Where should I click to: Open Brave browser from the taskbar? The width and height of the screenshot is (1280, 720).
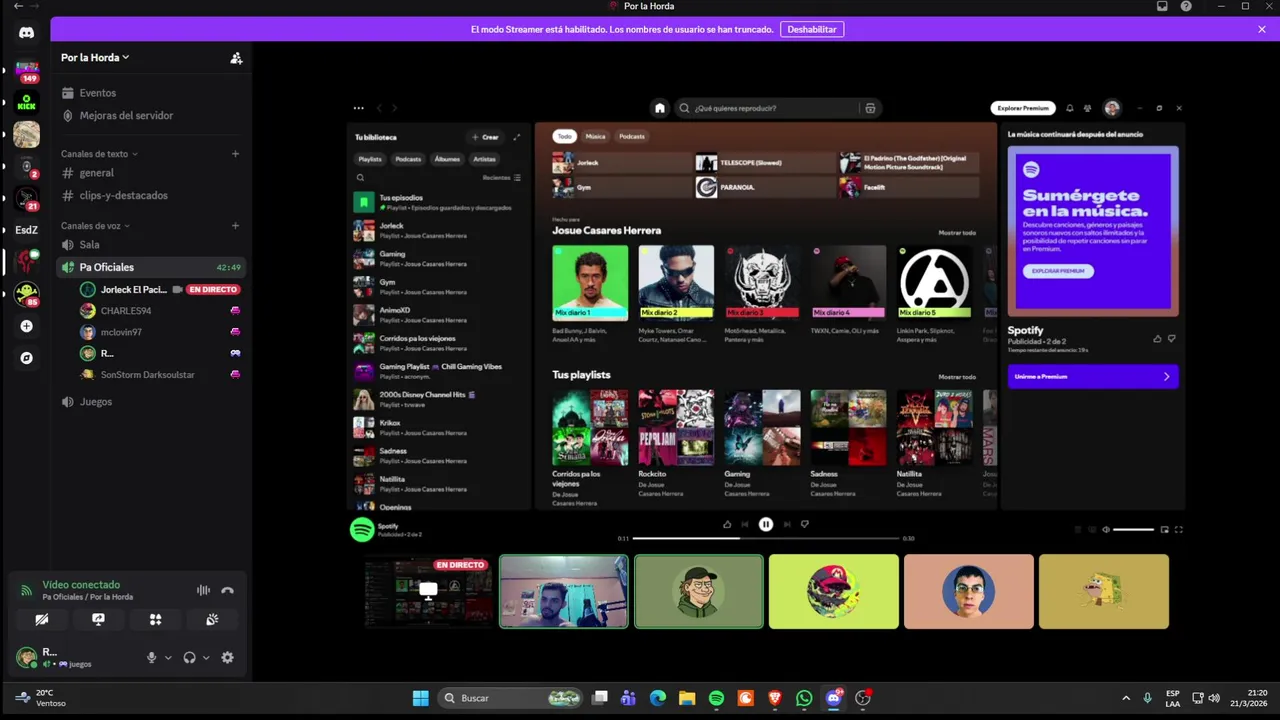pos(775,698)
